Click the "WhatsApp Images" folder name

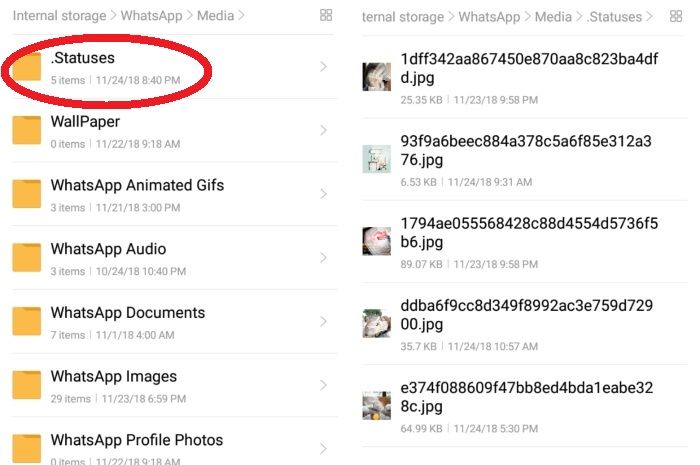(x=113, y=377)
